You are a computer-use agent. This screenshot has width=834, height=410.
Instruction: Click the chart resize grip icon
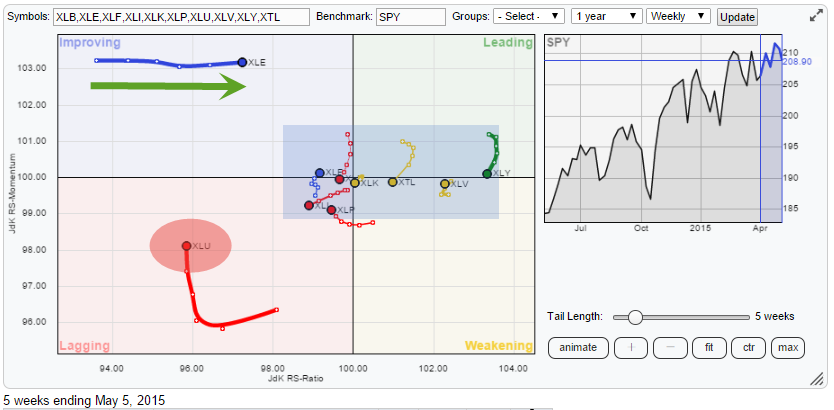click(x=816, y=379)
